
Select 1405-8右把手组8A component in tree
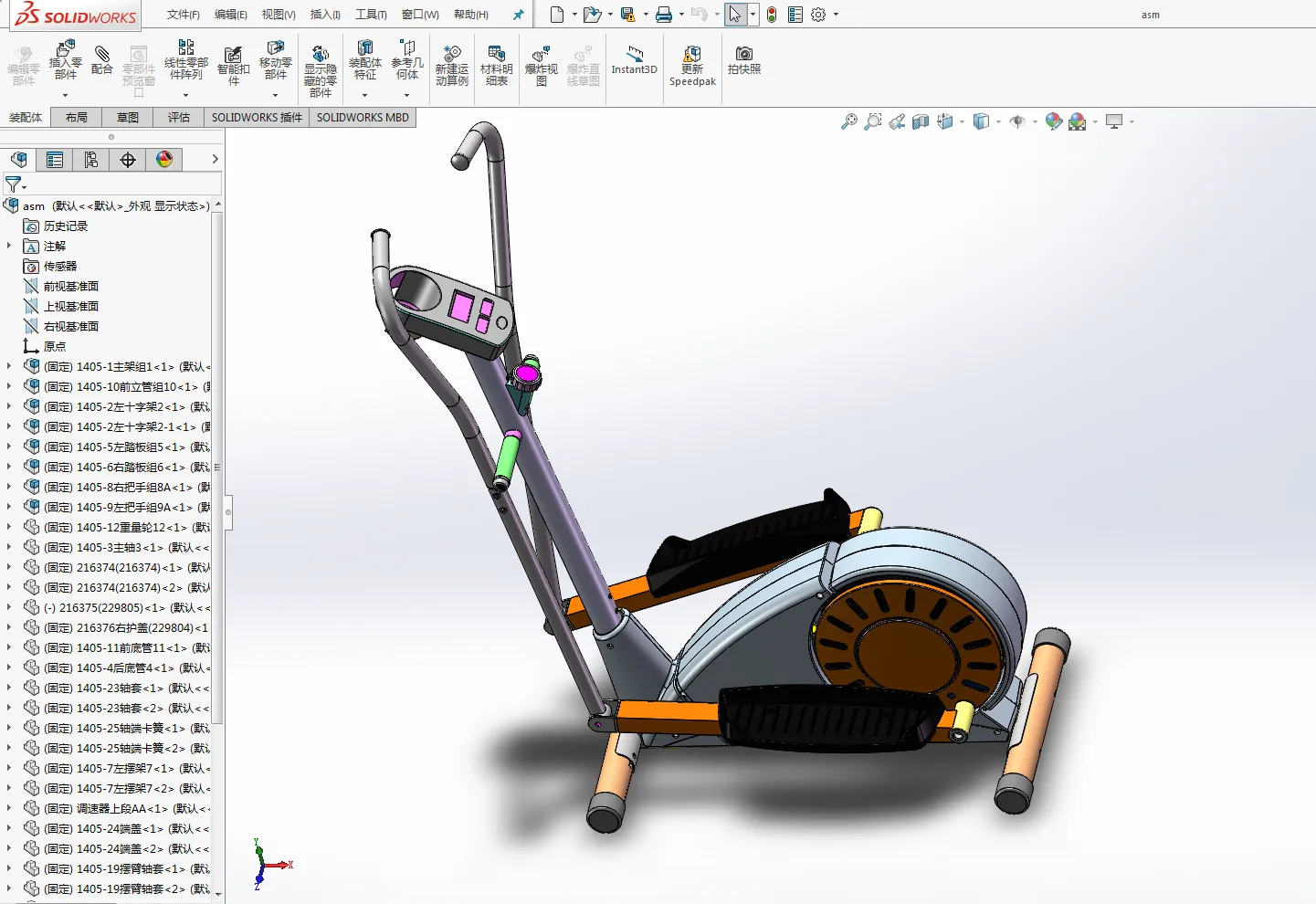pyautogui.click(x=117, y=487)
